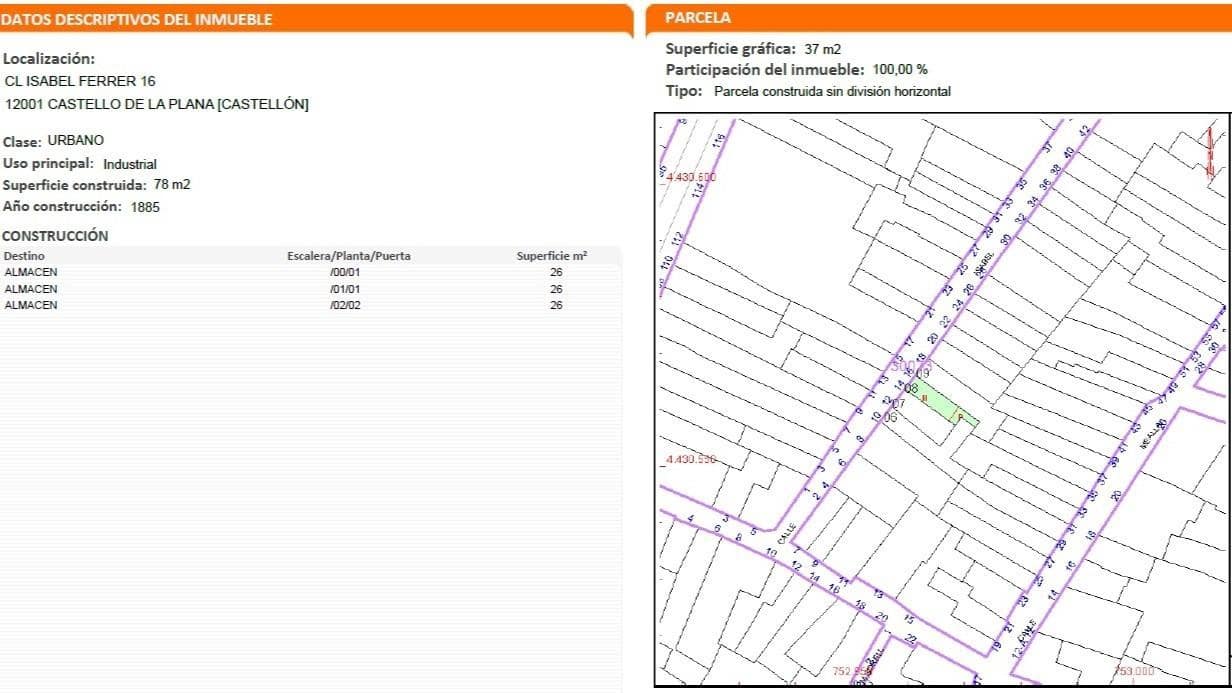Click the red P marker inside the parcel
1232x693 pixels.
pos(960,417)
